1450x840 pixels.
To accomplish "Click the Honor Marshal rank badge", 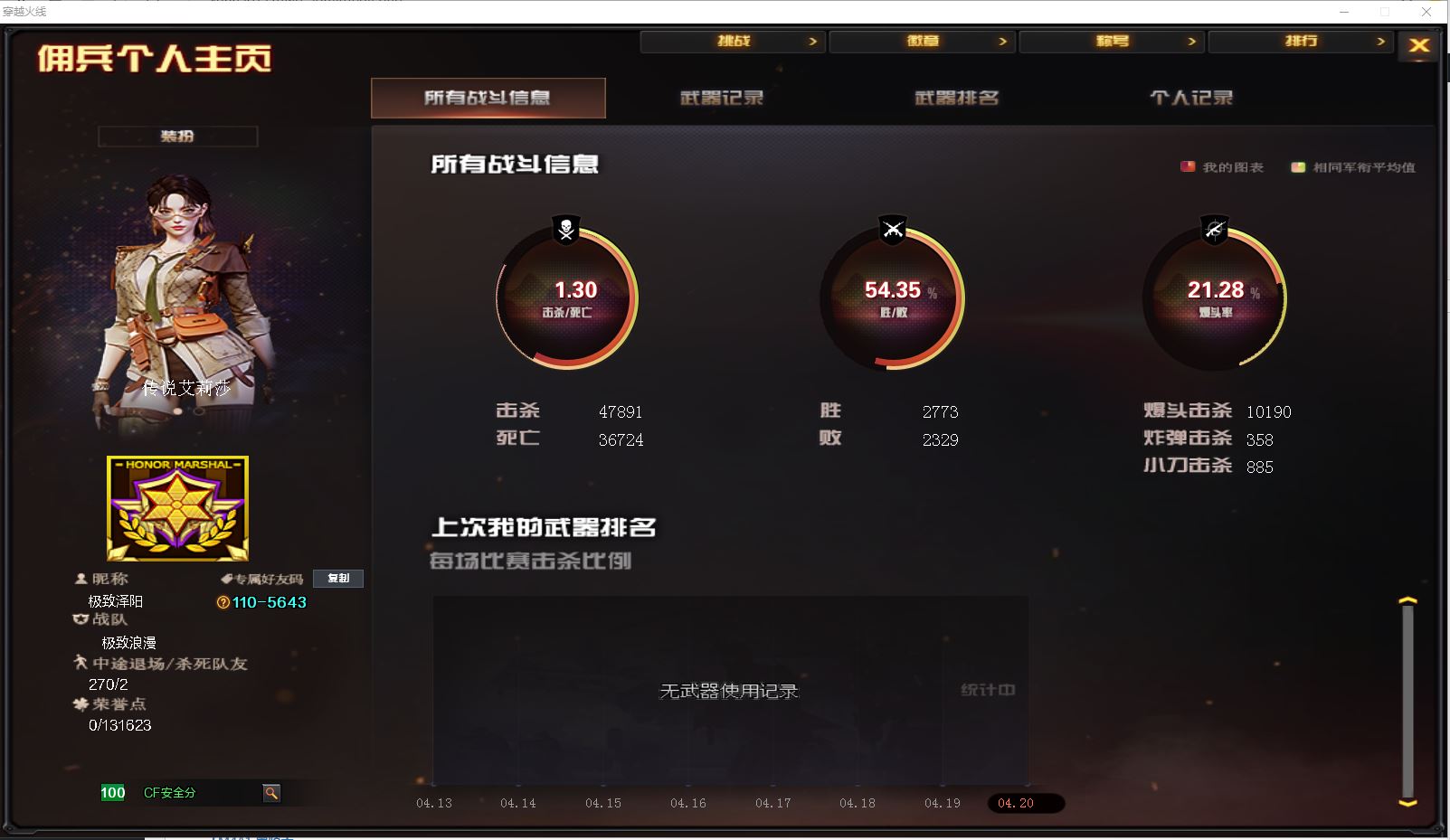I will [177, 507].
